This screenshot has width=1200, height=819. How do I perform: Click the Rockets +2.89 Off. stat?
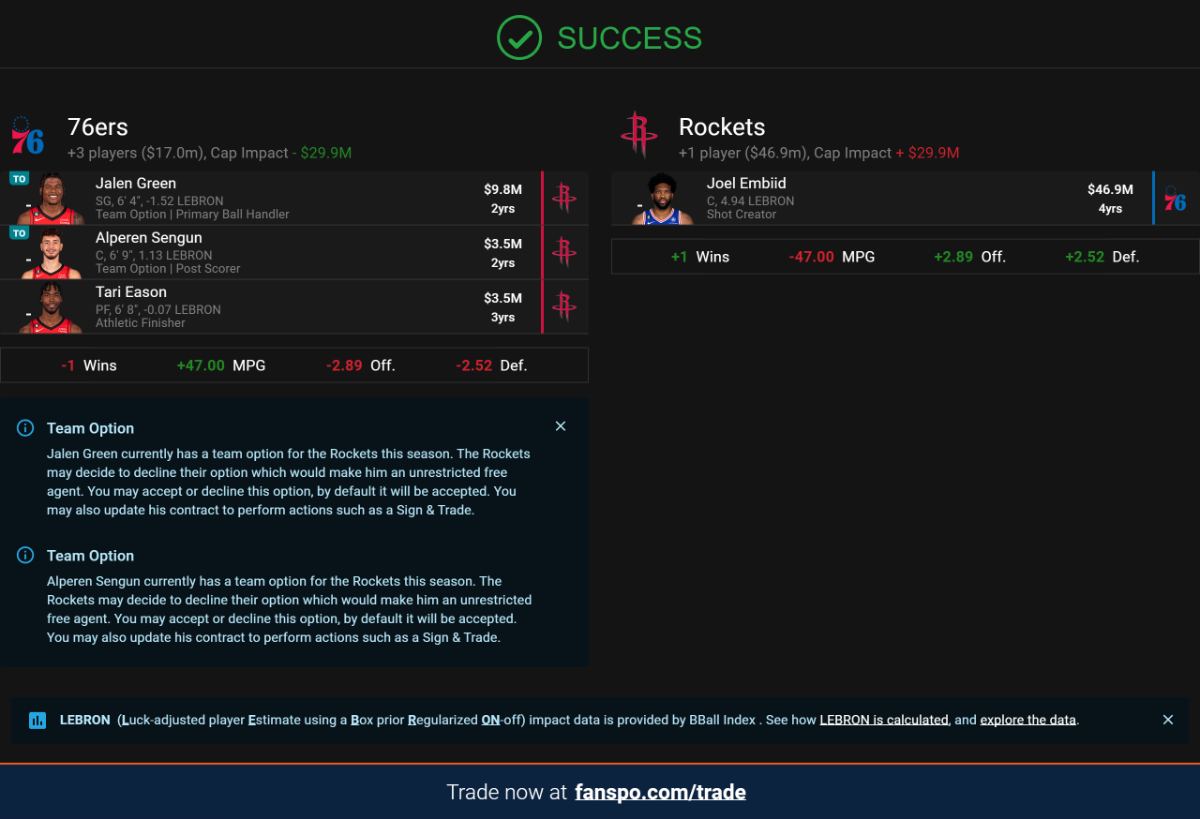click(x=970, y=257)
